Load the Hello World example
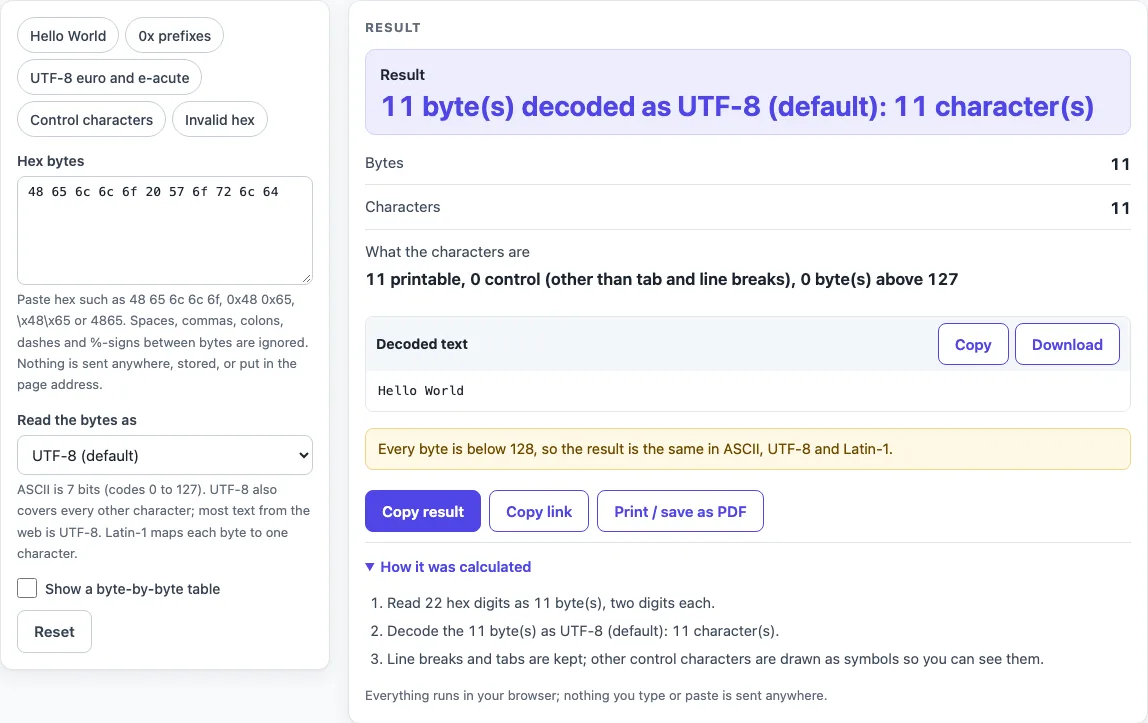The image size is (1148, 723). 68,36
